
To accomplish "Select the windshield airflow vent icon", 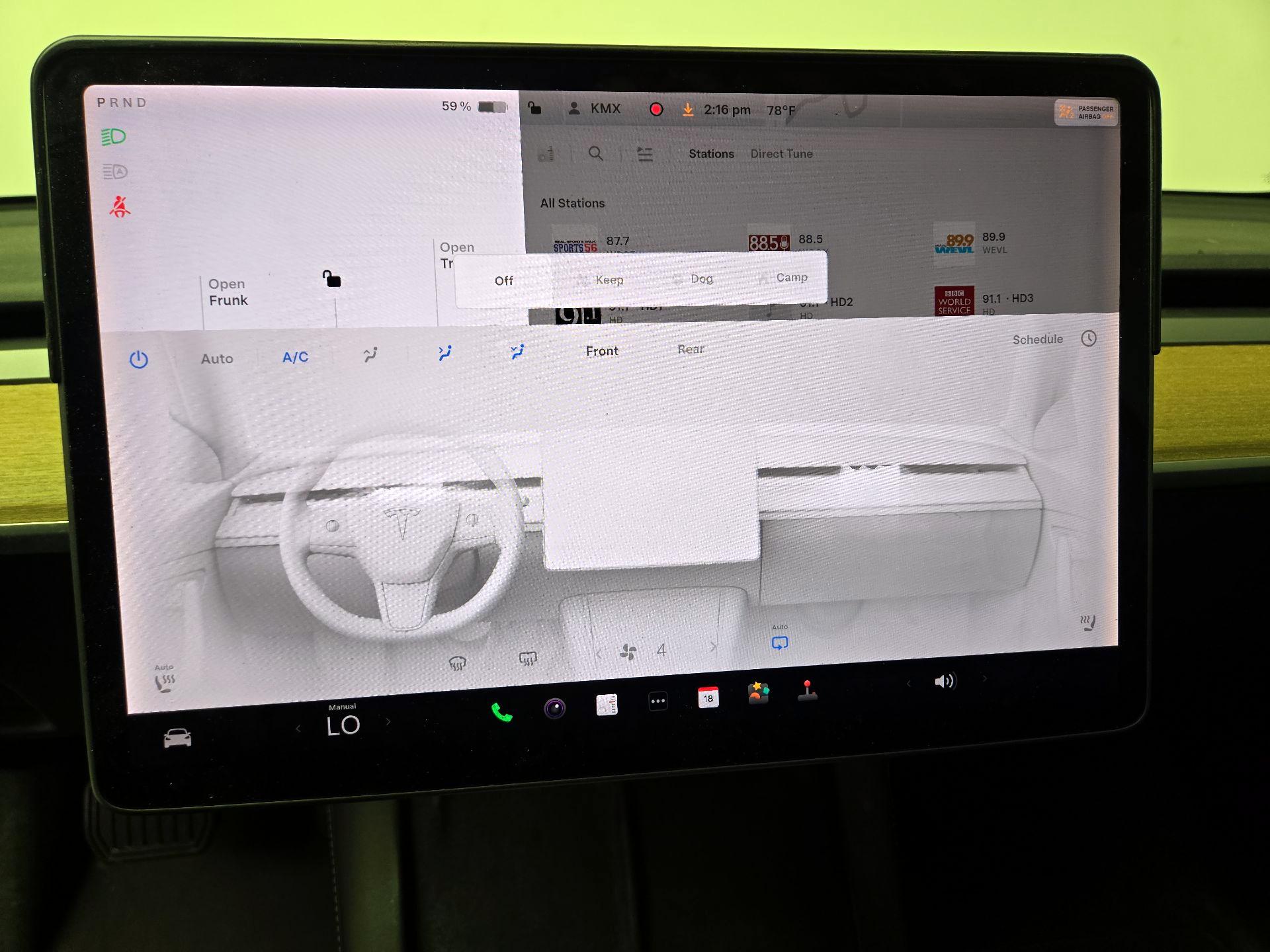I will [370, 355].
